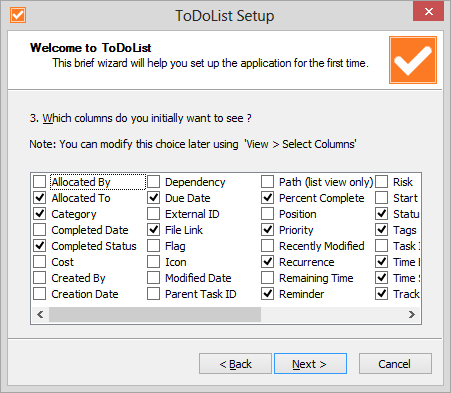Enable the Recently Modified column

coord(268,246)
